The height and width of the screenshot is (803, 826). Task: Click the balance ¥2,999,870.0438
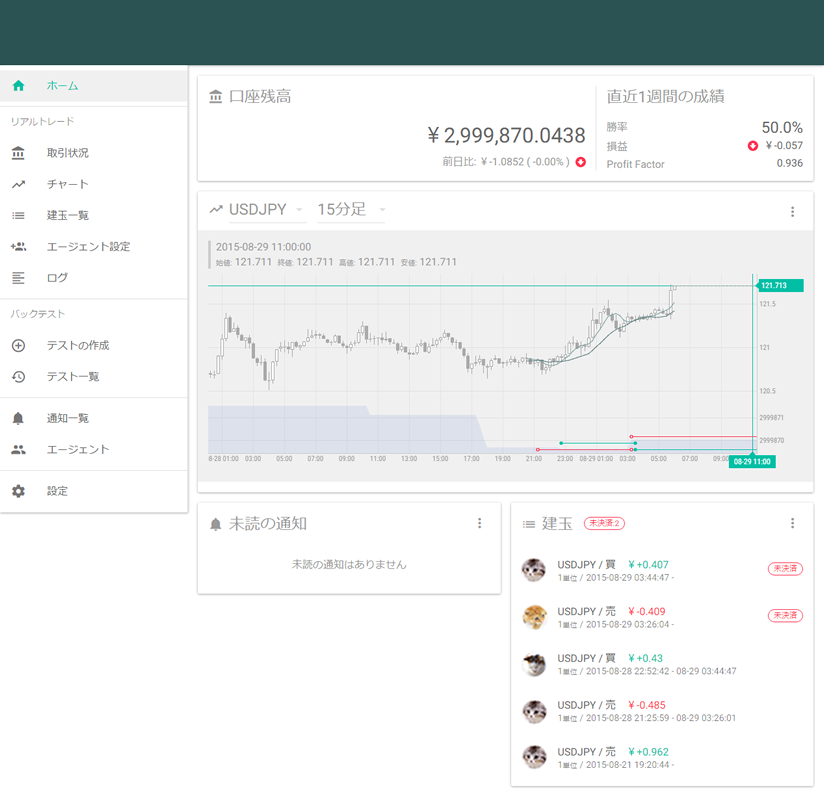click(x=506, y=135)
